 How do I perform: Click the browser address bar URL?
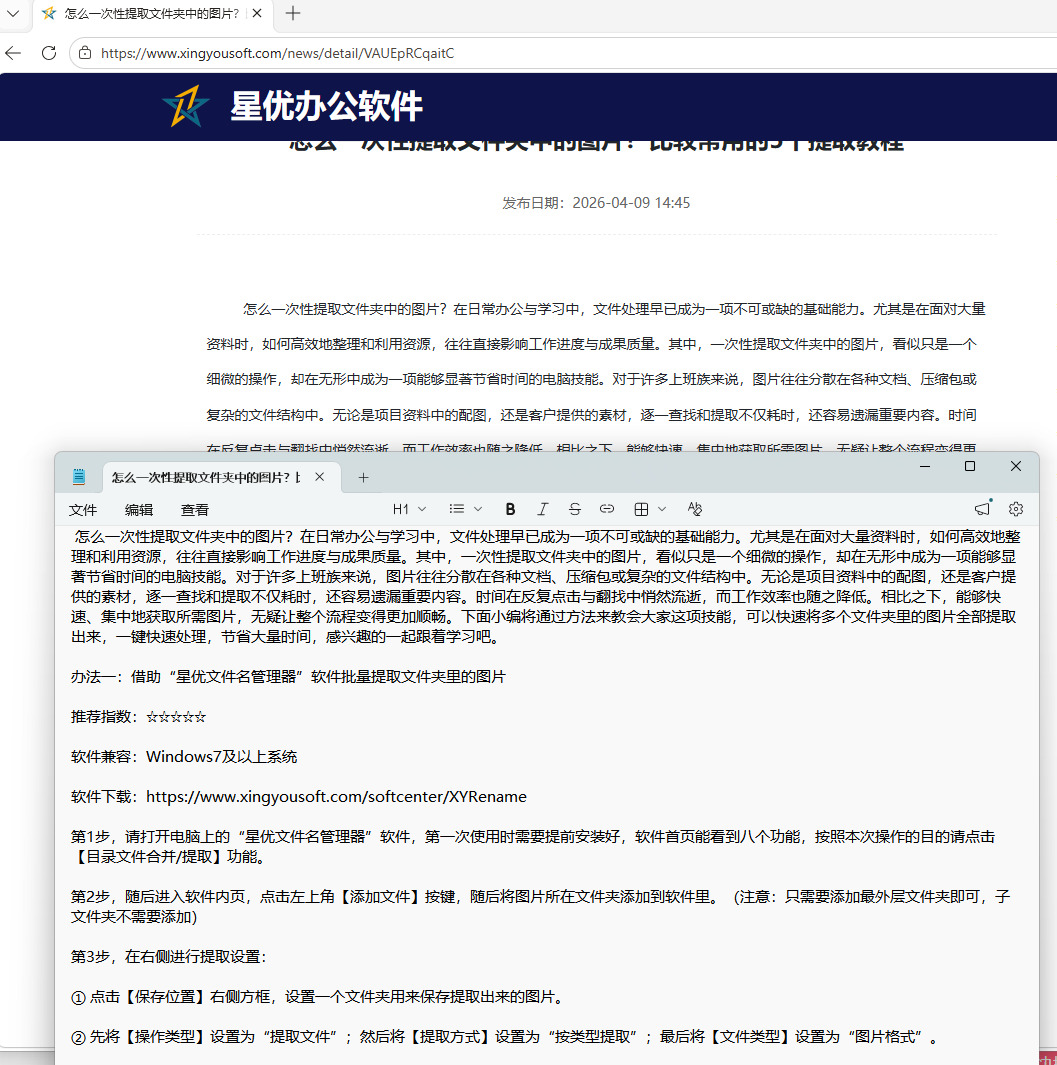(277, 53)
